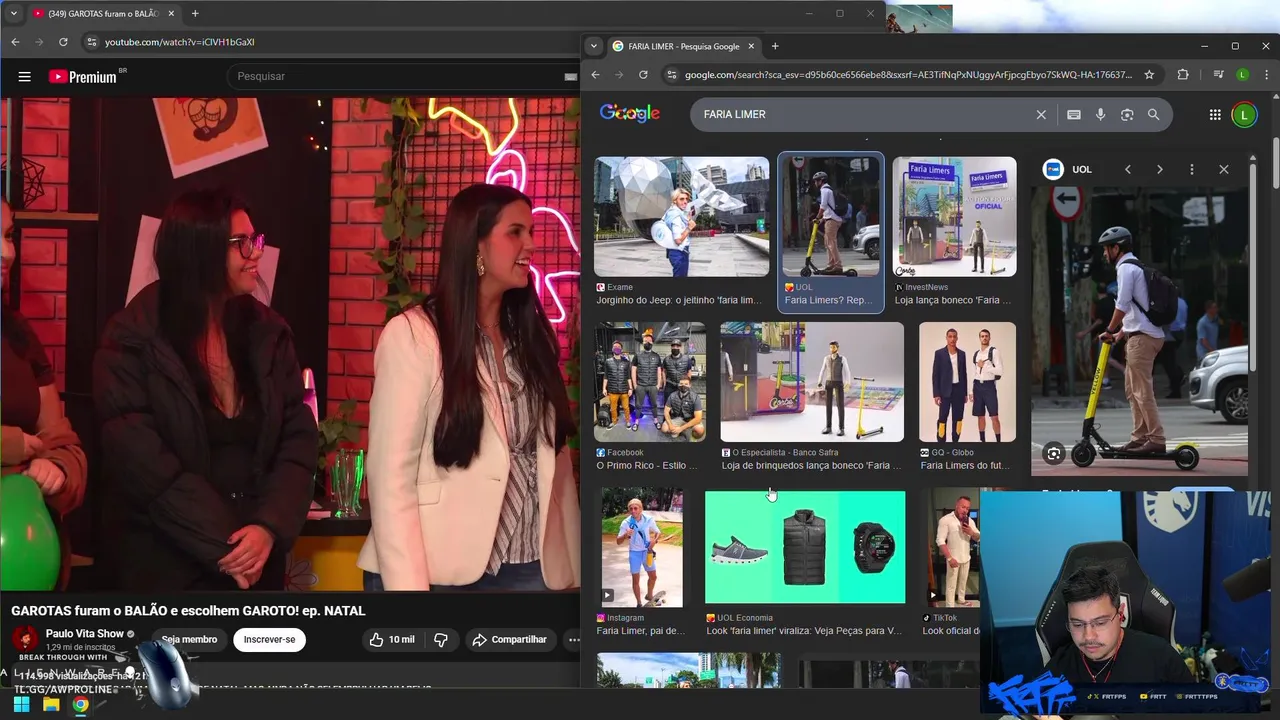Open new tab in YouTube browser window
This screenshot has width=1280, height=720.
tap(195, 13)
